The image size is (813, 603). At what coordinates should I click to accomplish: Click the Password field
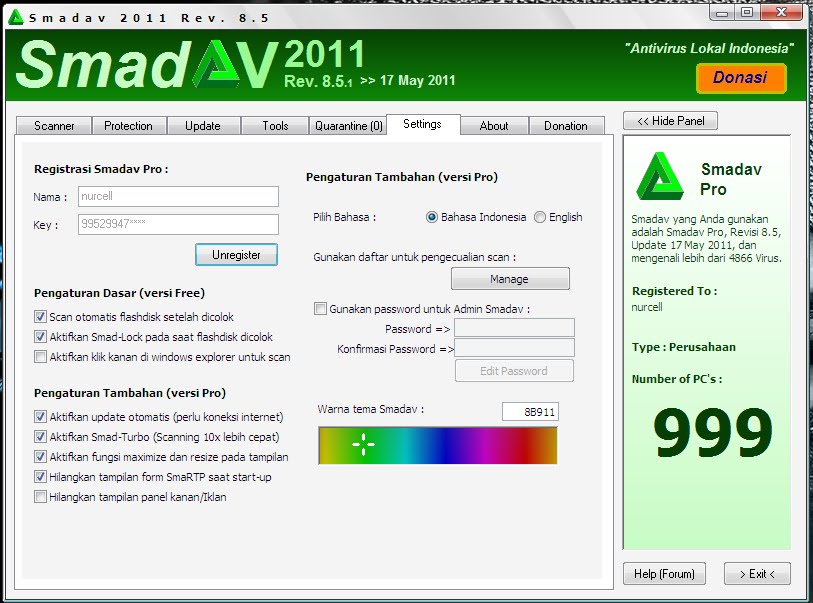514,328
